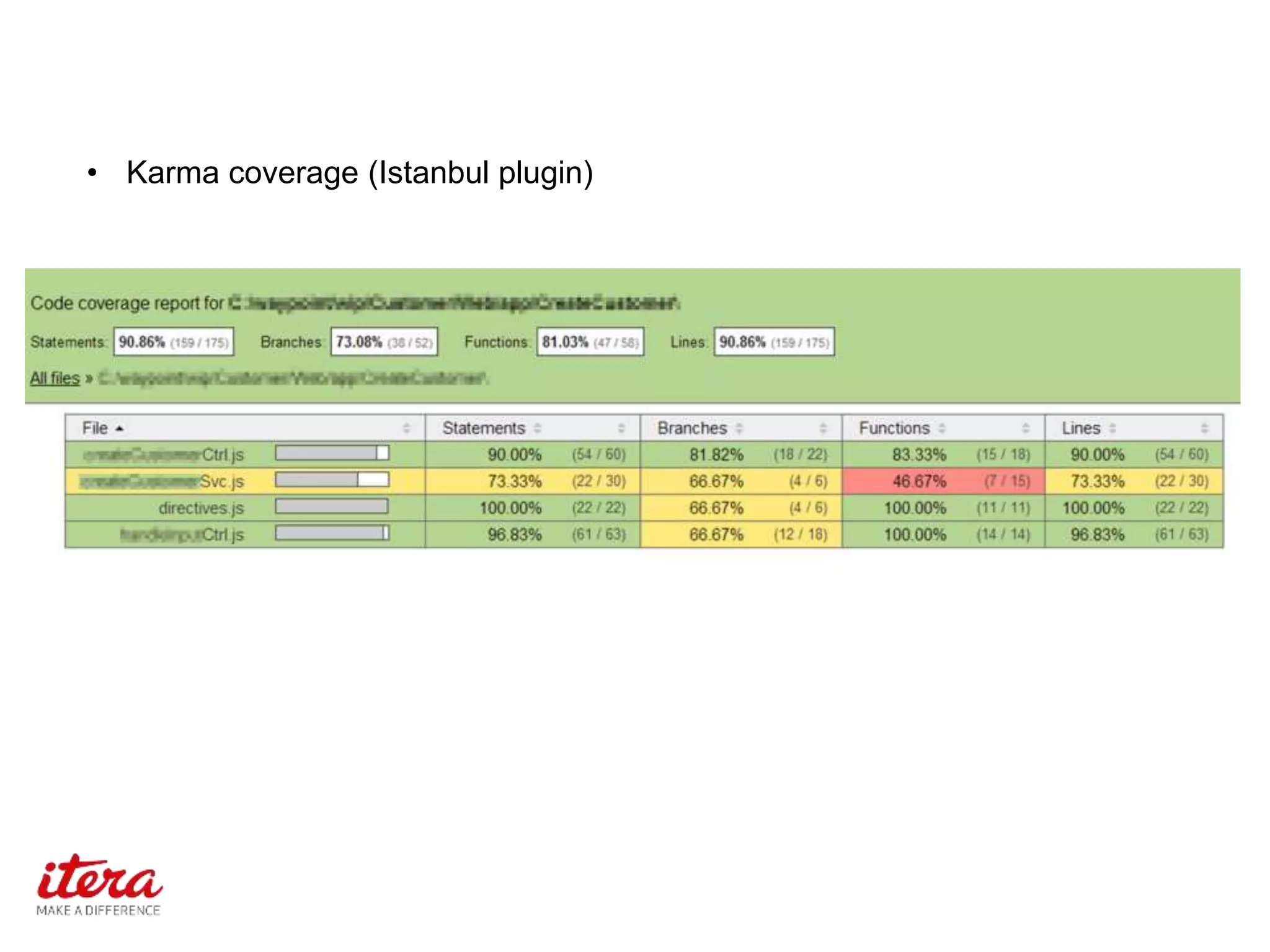Screen dimensions: 1270x952
Task: Click the ascending sort arrow beside File
Action: coord(120,428)
